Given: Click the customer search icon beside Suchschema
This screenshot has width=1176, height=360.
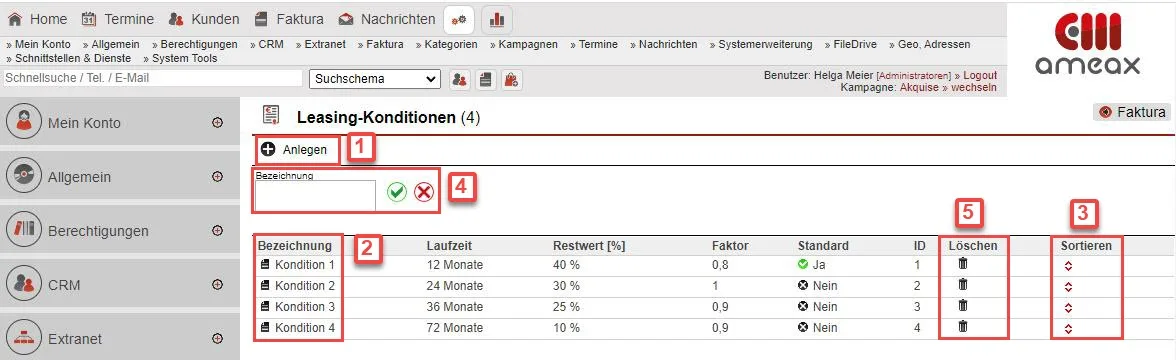Looking at the screenshot, I should pos(460,80).
